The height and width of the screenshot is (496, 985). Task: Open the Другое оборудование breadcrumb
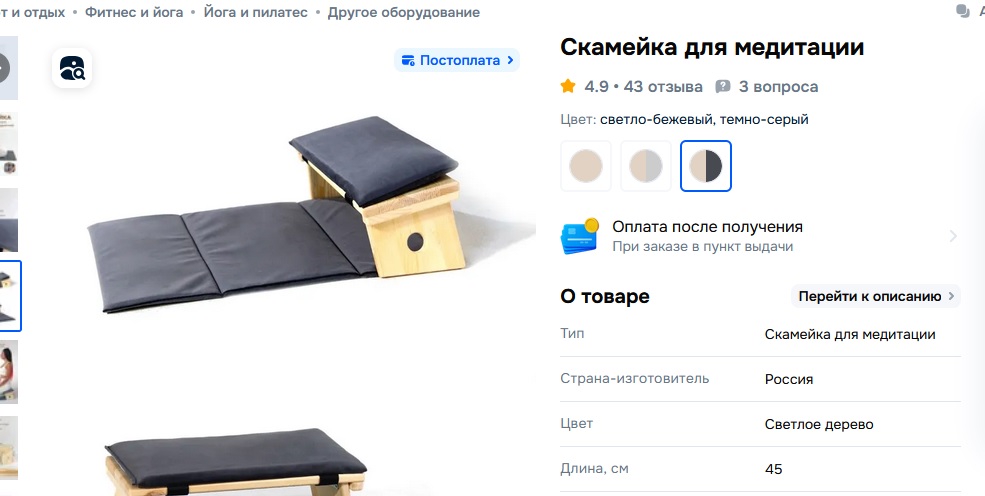coord(403,12)
